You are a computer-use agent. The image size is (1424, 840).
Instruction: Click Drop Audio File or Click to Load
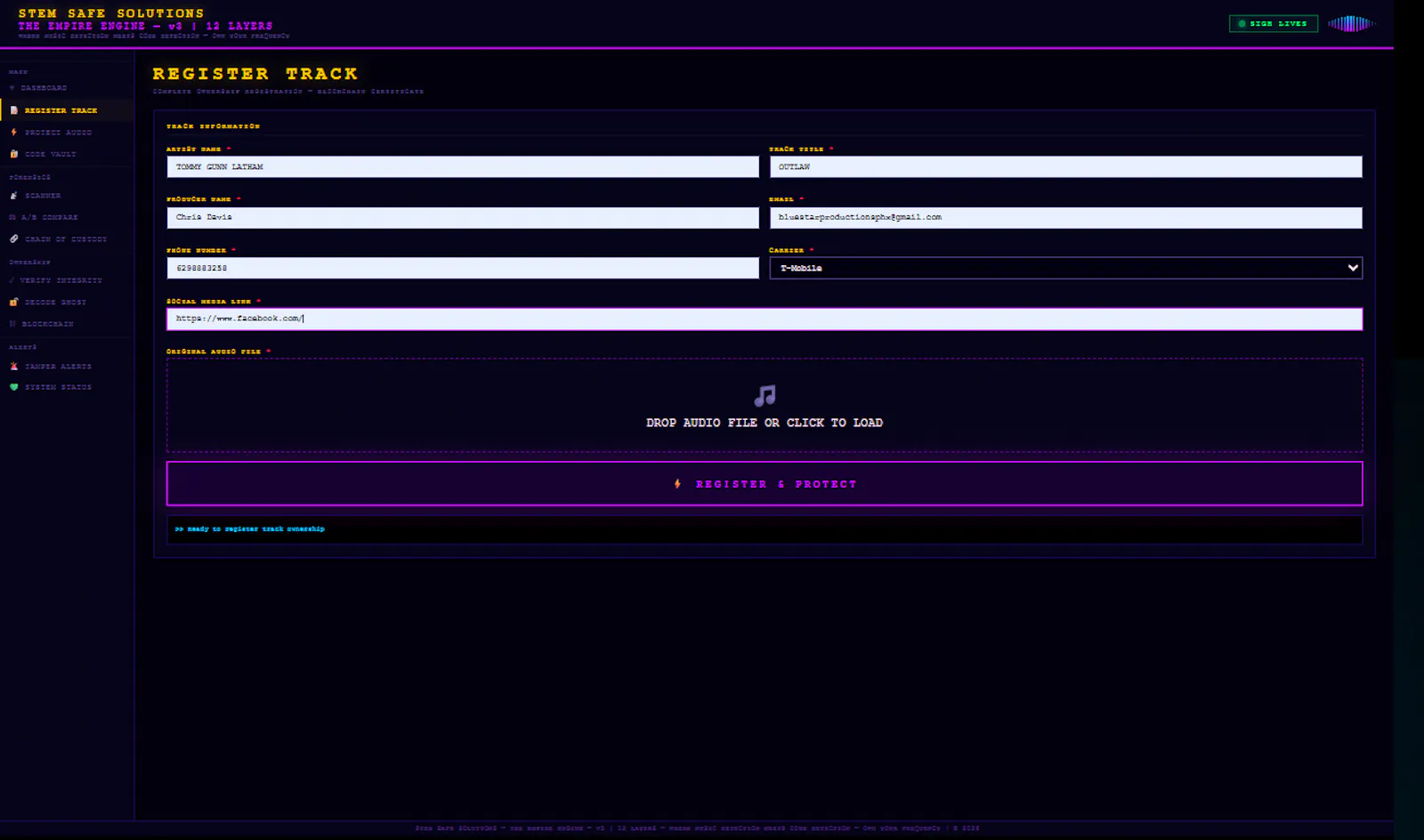click(x=765, y=423)
